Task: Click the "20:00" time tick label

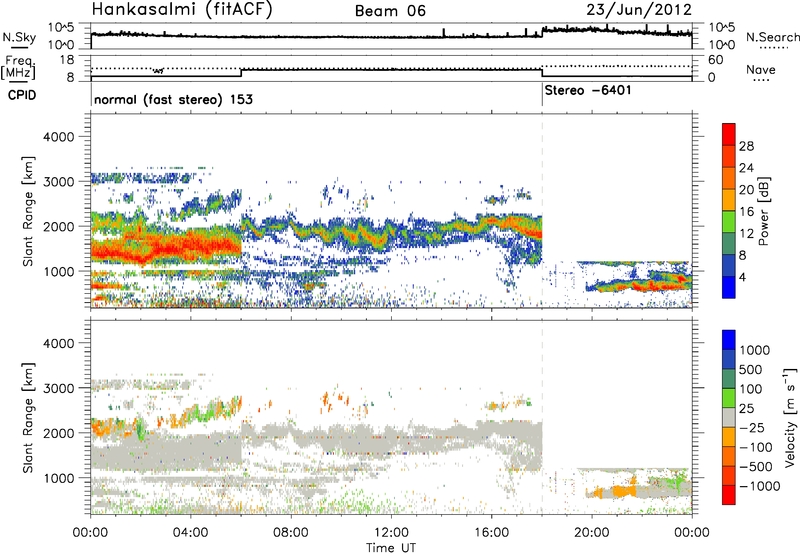Action: click(592, 533)
